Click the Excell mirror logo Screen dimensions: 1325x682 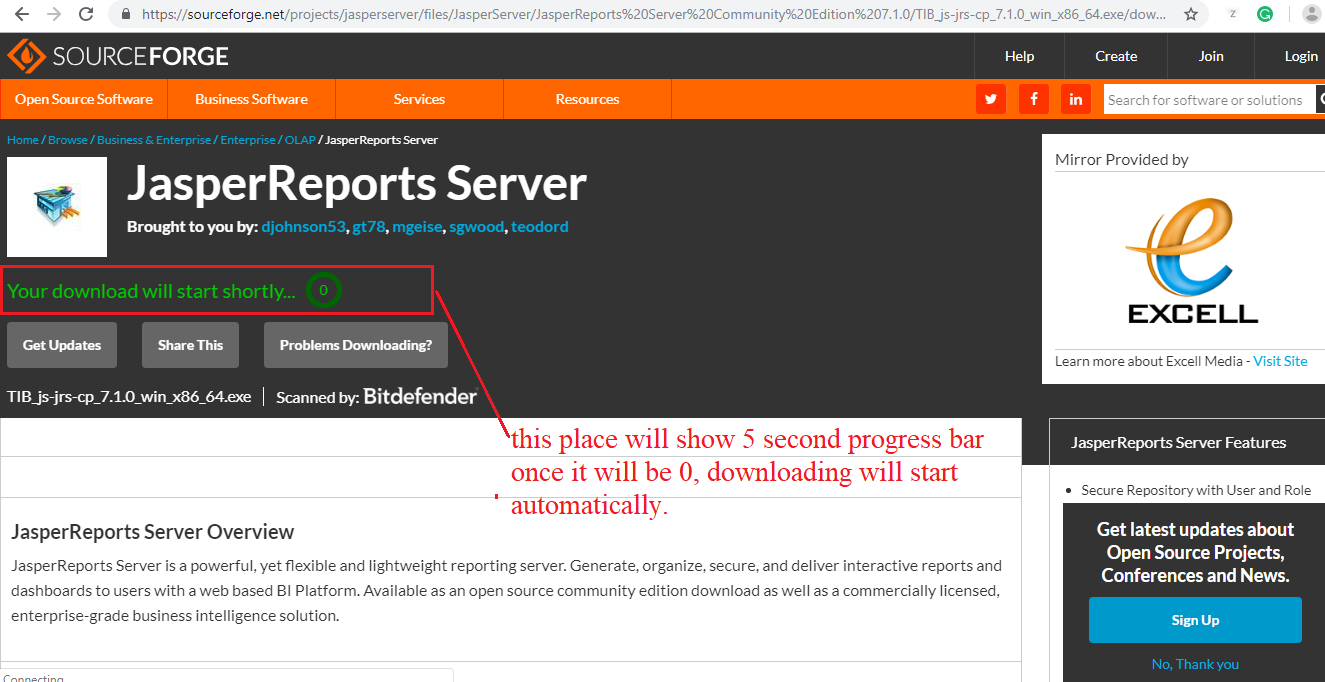tap(1192, 262)
